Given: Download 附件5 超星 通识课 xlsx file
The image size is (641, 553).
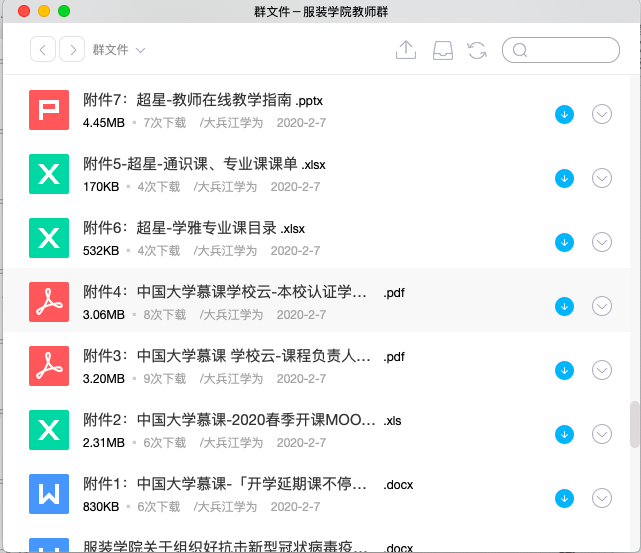Looking at the screenshot, I should click(564, 178).
